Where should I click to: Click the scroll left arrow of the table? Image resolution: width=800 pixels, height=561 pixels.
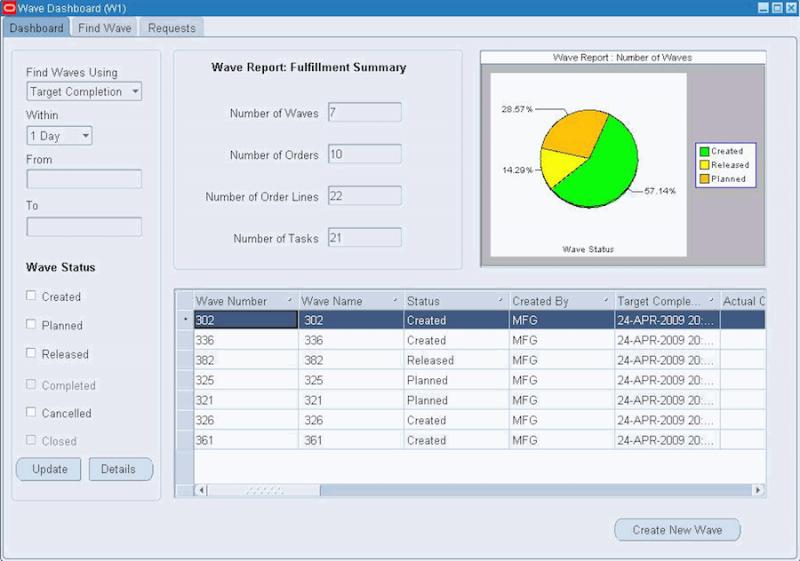point(201,490)
